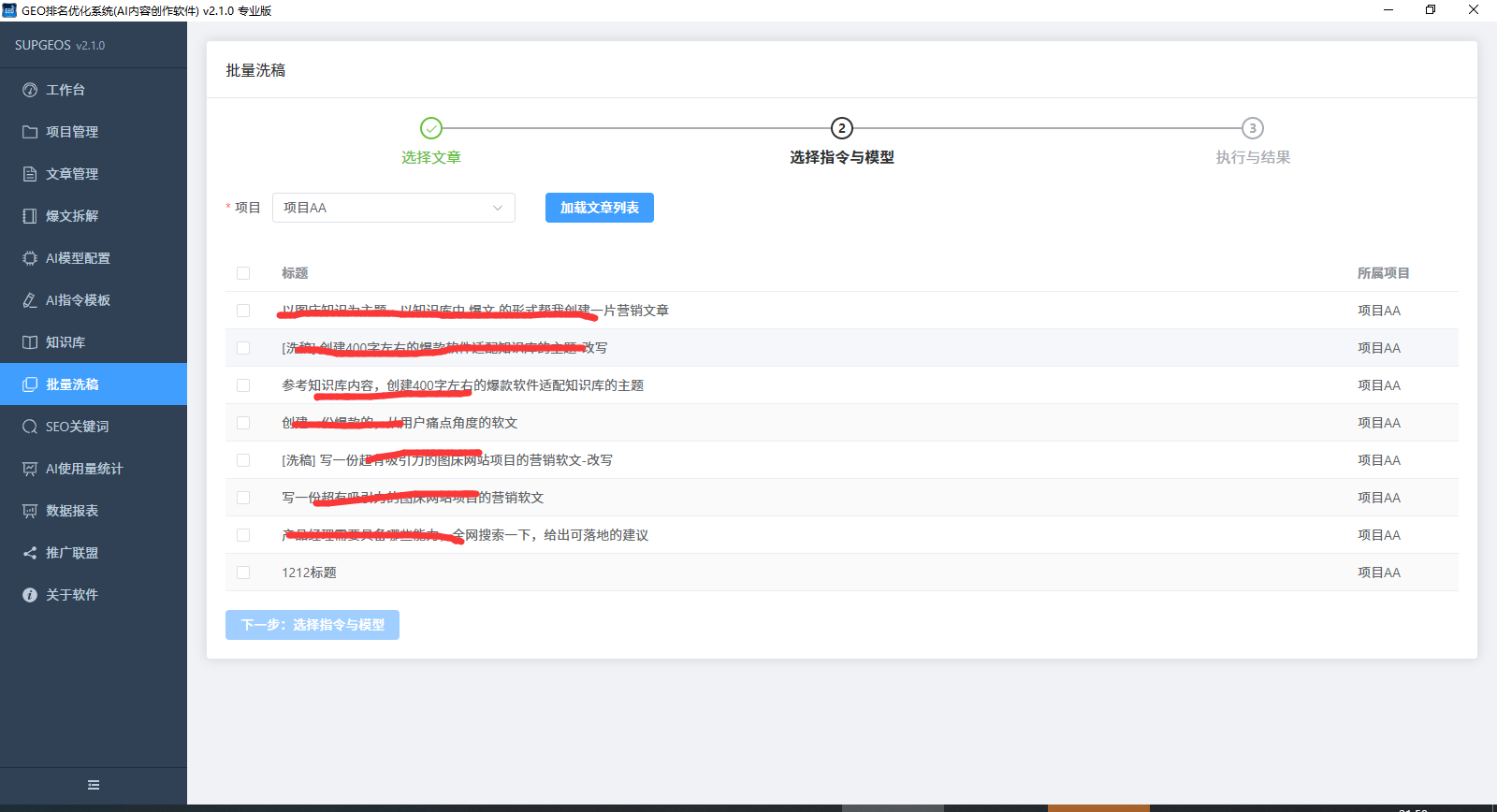The width and height of the screenshot is (1497, 812).
Task: Click the 执行与结果 step label
Action: (x=1253, y=157)
